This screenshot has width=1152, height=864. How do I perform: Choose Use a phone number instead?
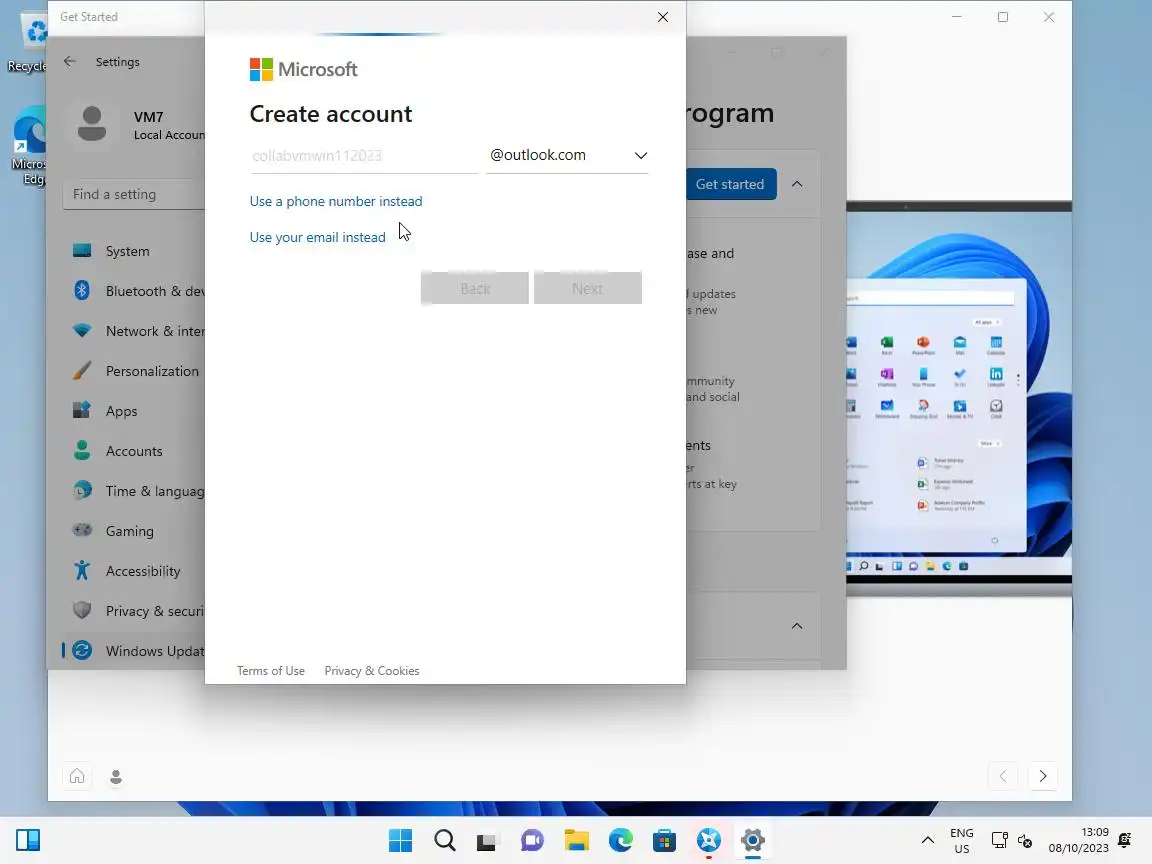point(336,201)
